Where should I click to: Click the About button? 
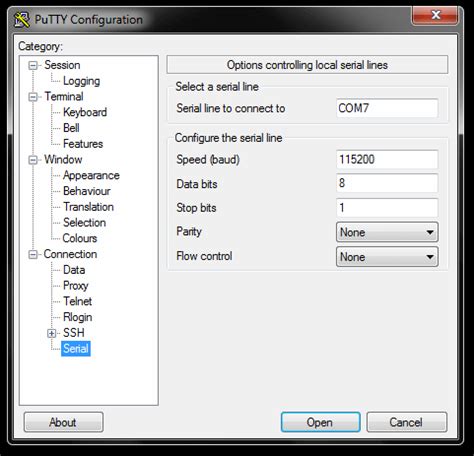[x=63, y=422]
